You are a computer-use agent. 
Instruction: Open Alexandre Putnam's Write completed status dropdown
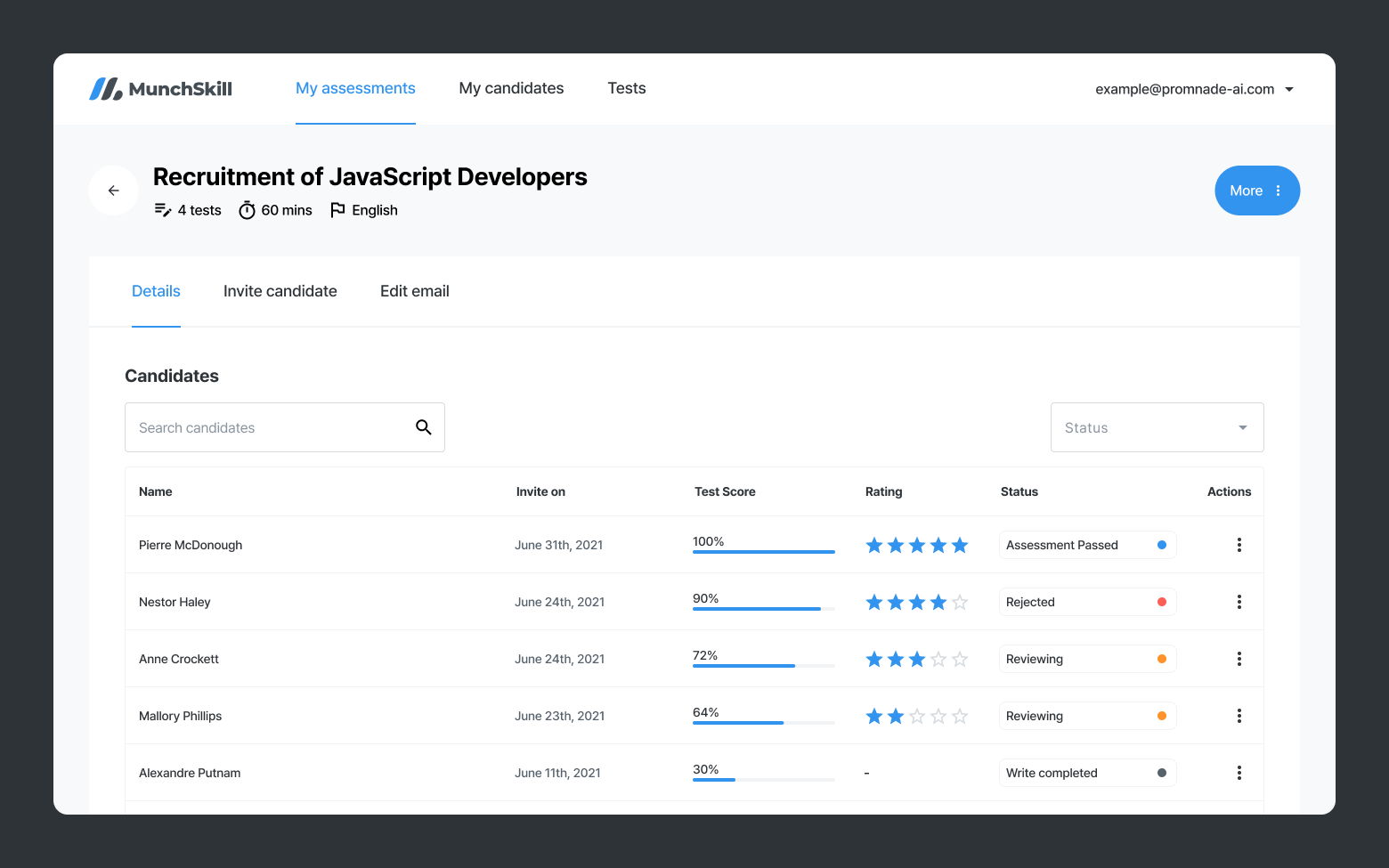[1087, 773]
